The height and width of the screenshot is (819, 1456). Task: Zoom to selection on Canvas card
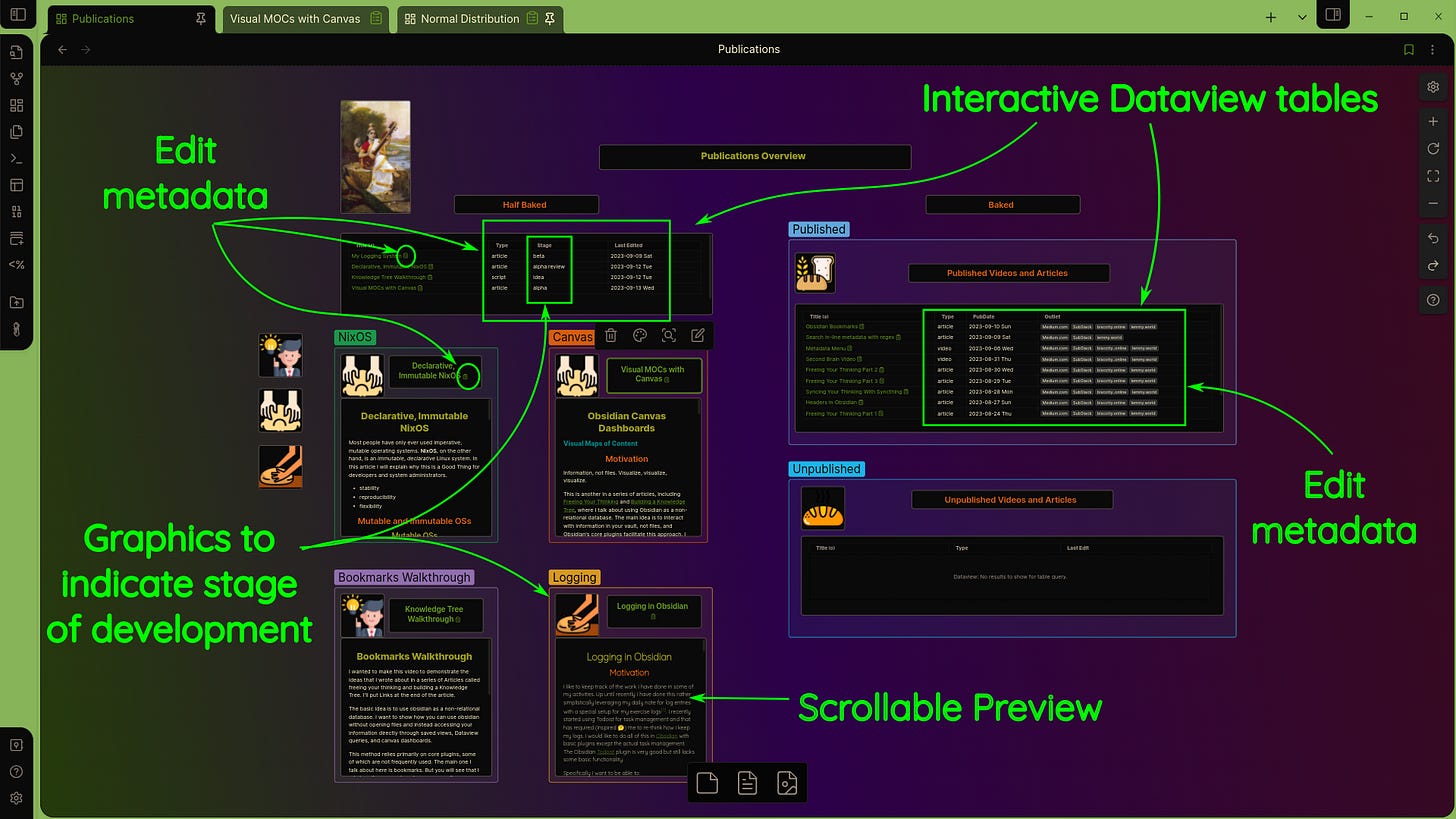[x=669, y=336]
